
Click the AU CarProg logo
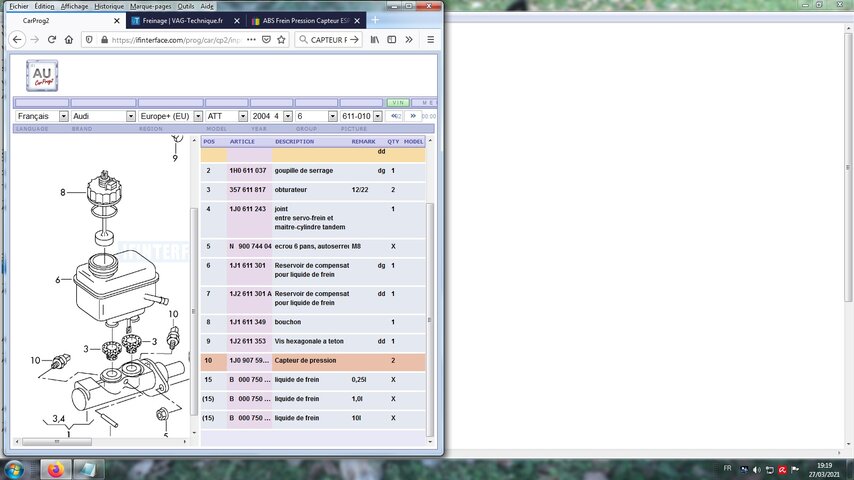point(42,75)
